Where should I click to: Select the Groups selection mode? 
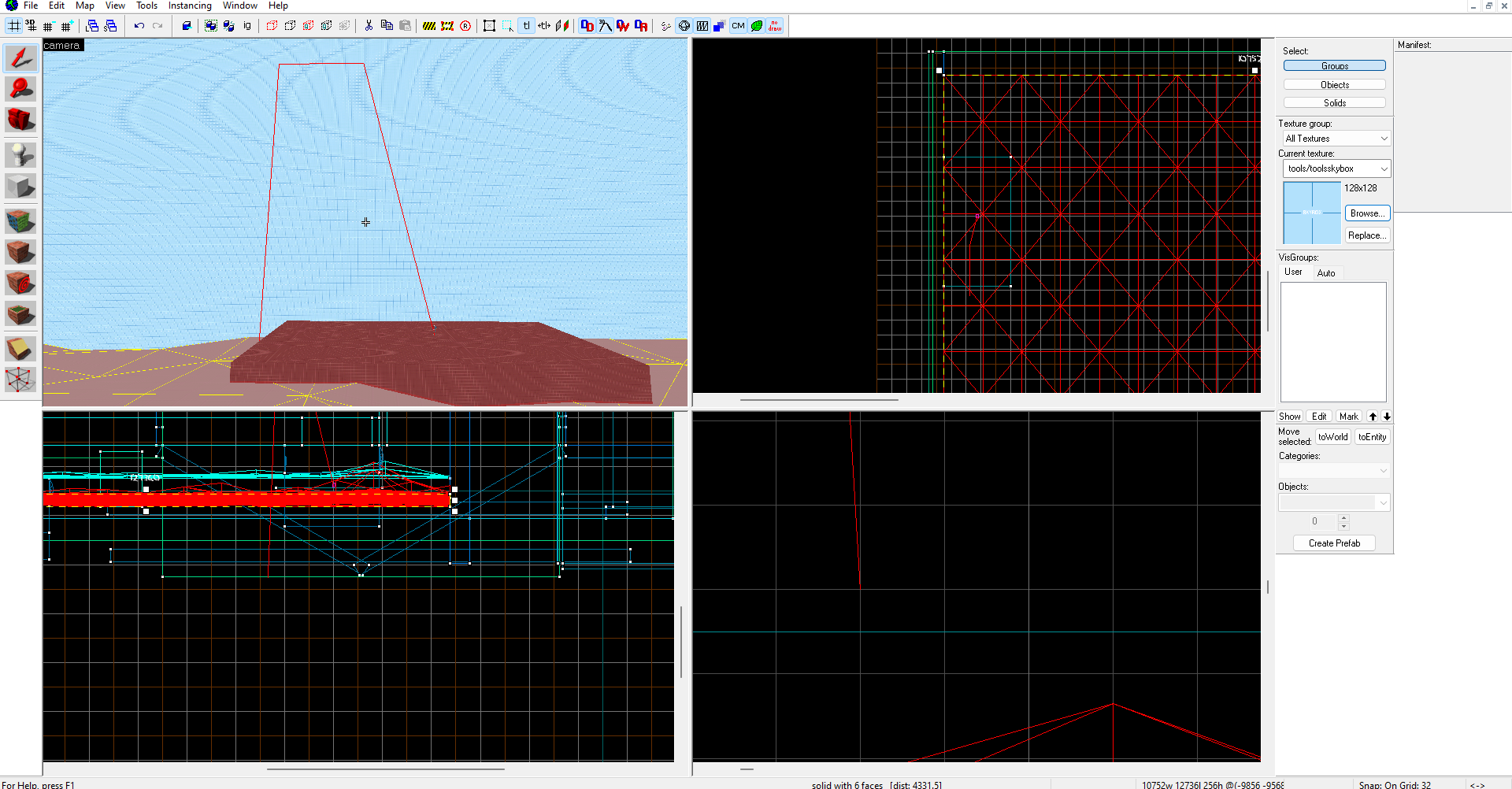click(1335, 66)
